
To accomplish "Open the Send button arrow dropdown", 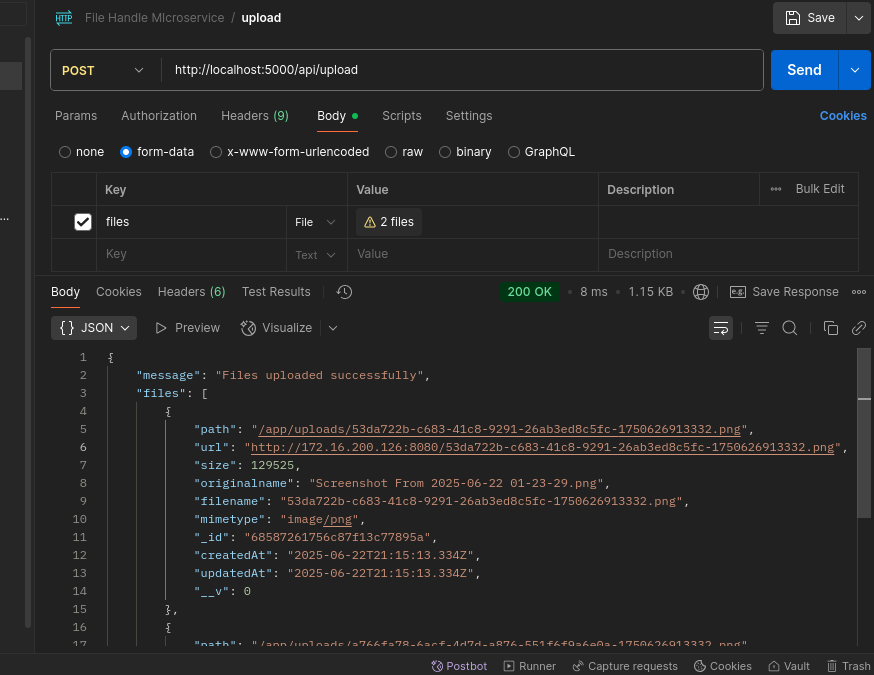I will [854, 70].
